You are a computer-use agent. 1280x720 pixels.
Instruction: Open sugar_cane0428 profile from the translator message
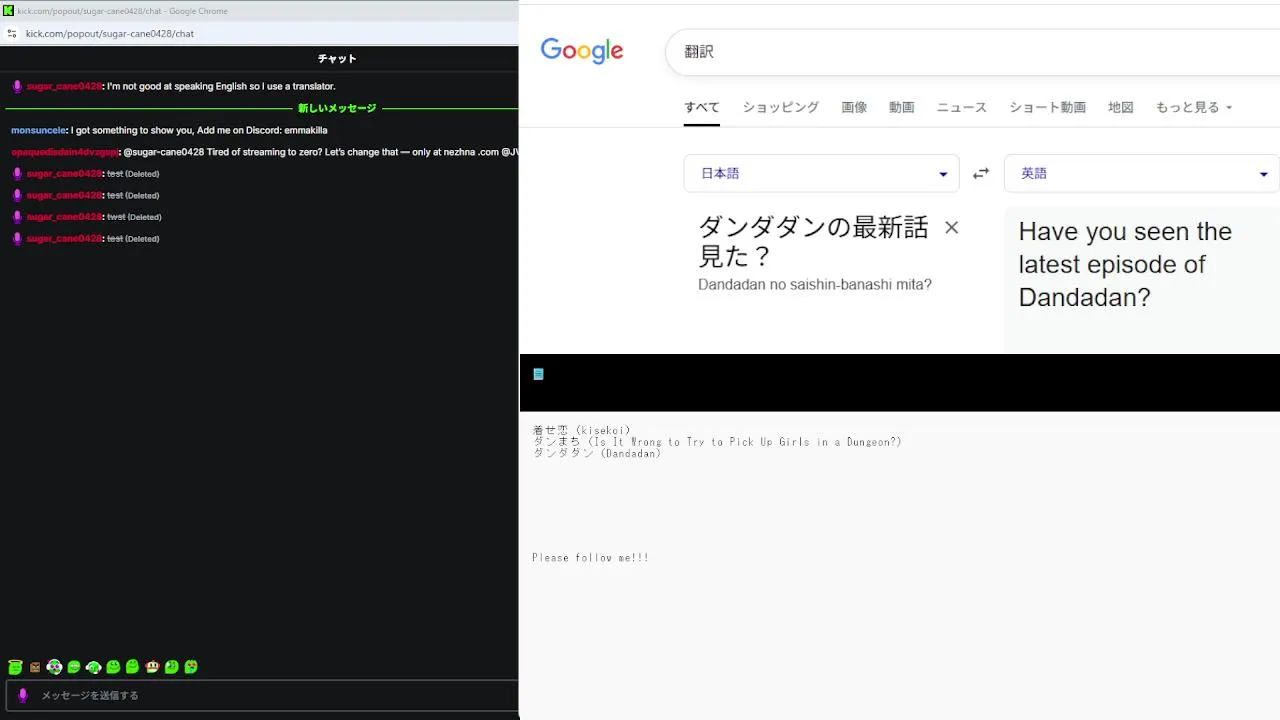coord(64,87)
